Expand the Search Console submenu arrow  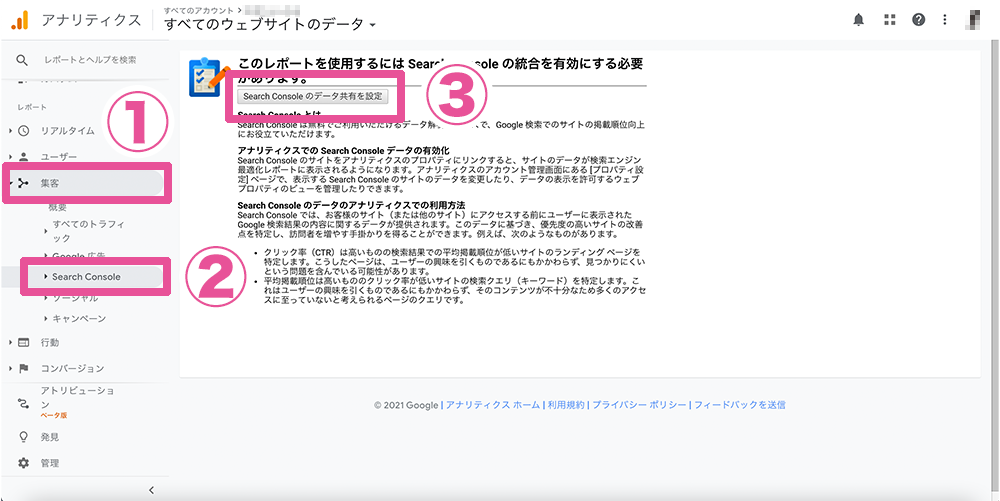click(x=46, y=277)
